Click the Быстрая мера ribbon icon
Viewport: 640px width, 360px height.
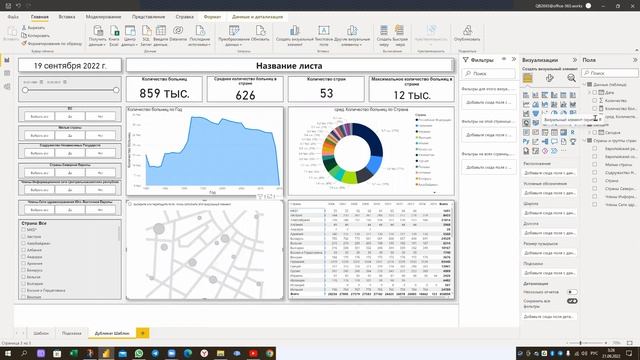pos(400,31)
